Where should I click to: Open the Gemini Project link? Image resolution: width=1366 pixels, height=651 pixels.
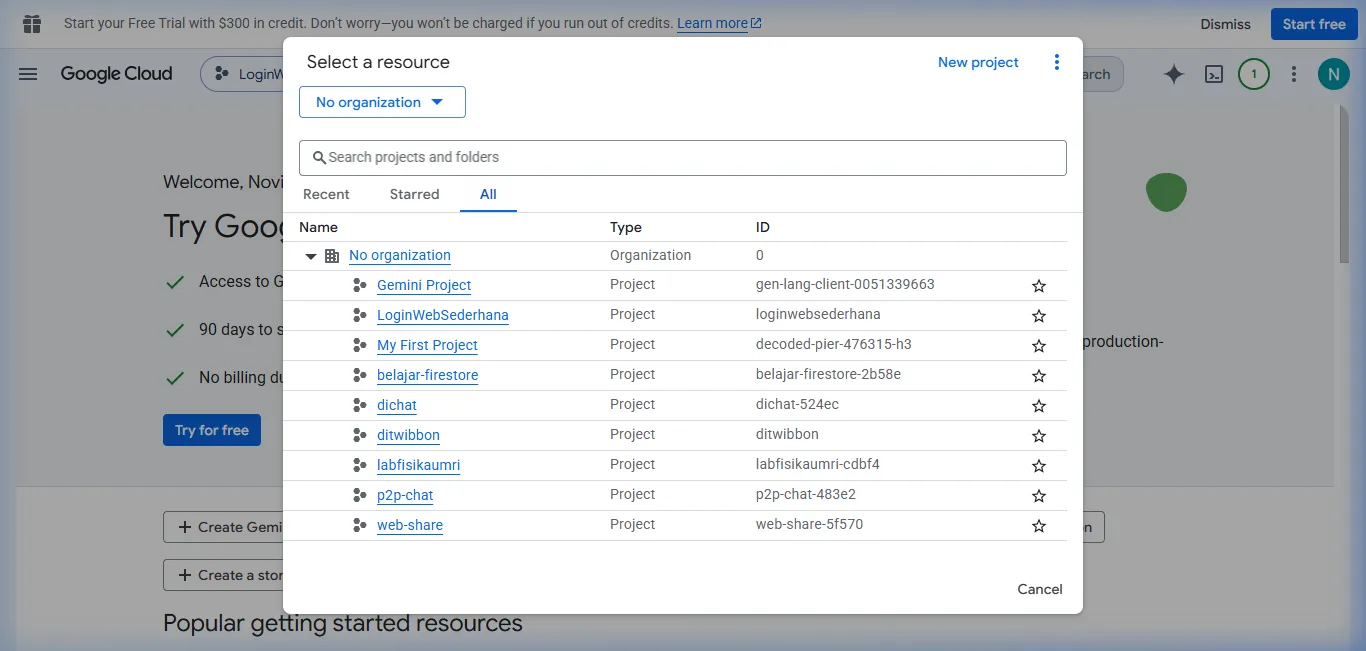tap(424, 285)
